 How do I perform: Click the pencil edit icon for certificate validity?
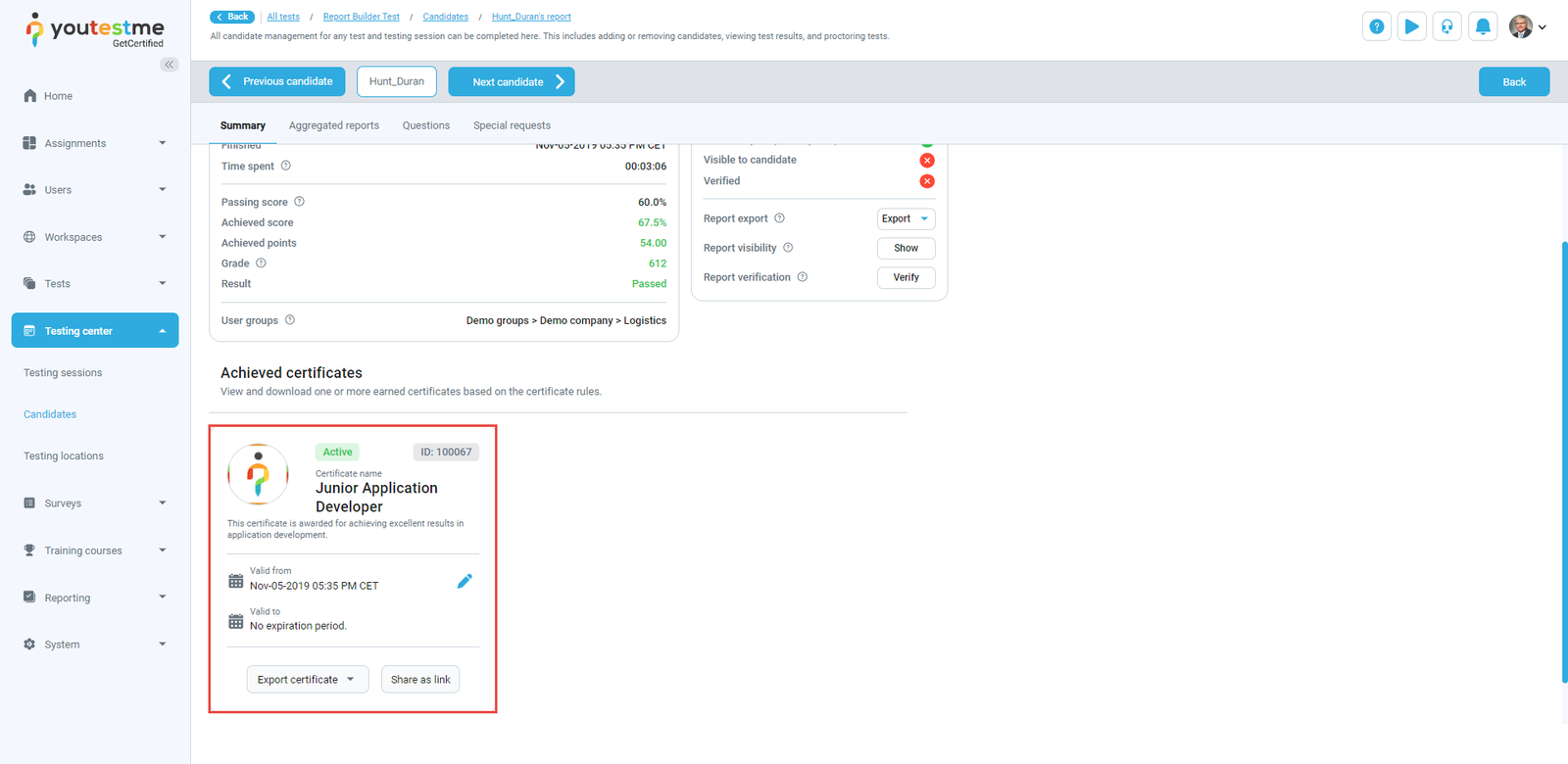[465, 581]
